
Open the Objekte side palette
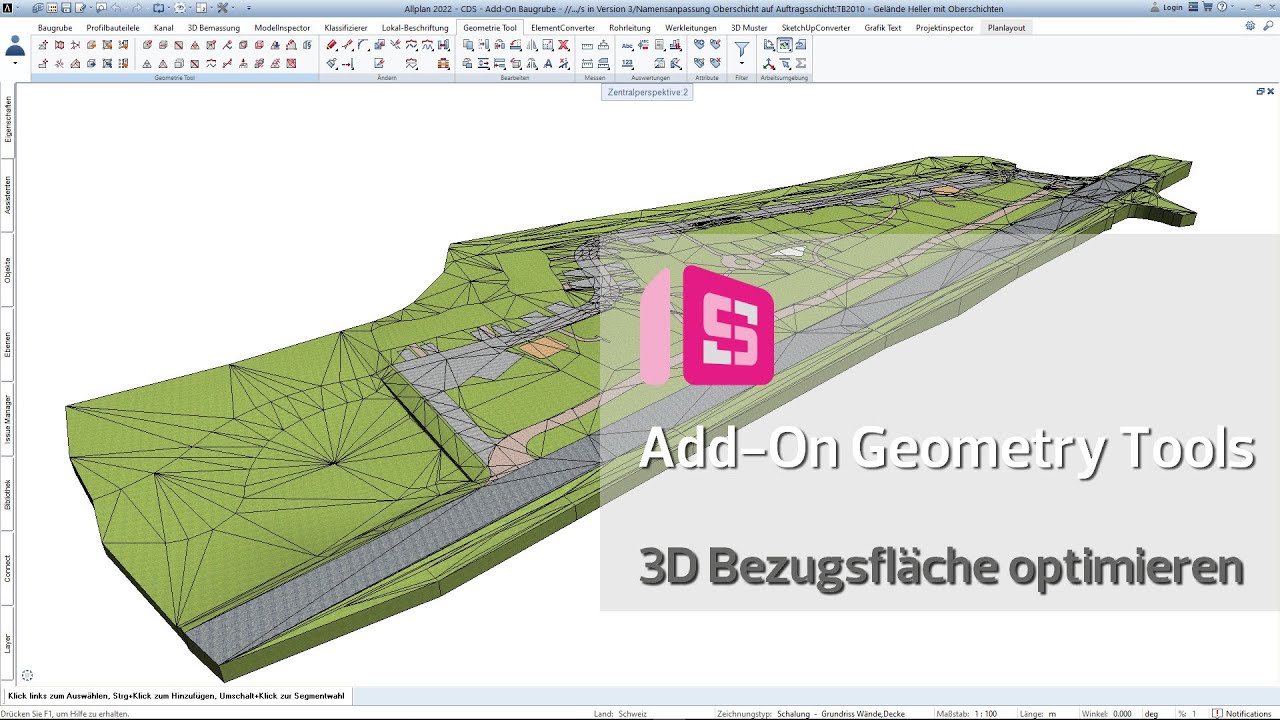click(x=8, y=270)
